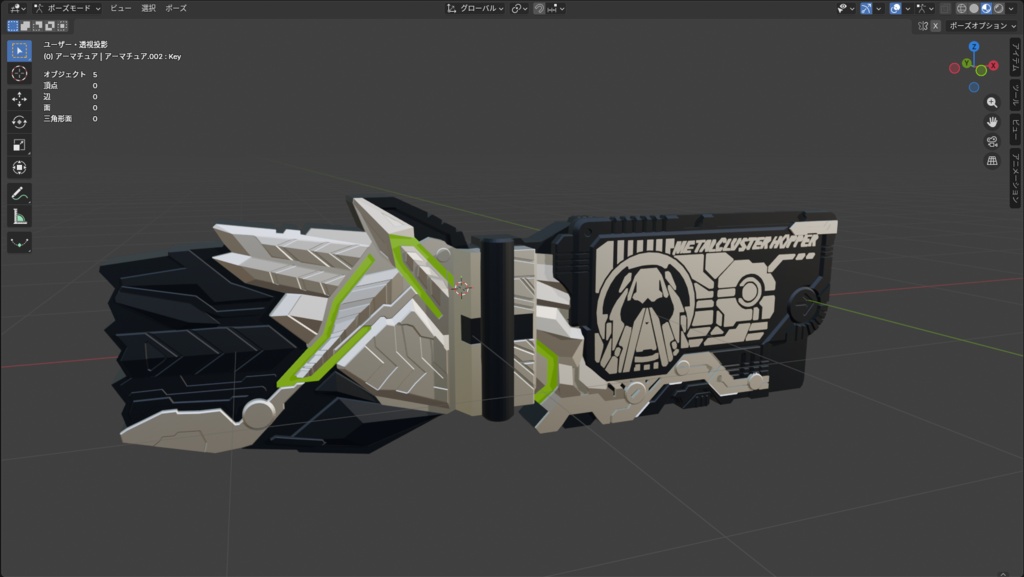Click the ユーザー・透視投影 view label
Viewport: 1024px width, 577px height.
tap(75, 44)
